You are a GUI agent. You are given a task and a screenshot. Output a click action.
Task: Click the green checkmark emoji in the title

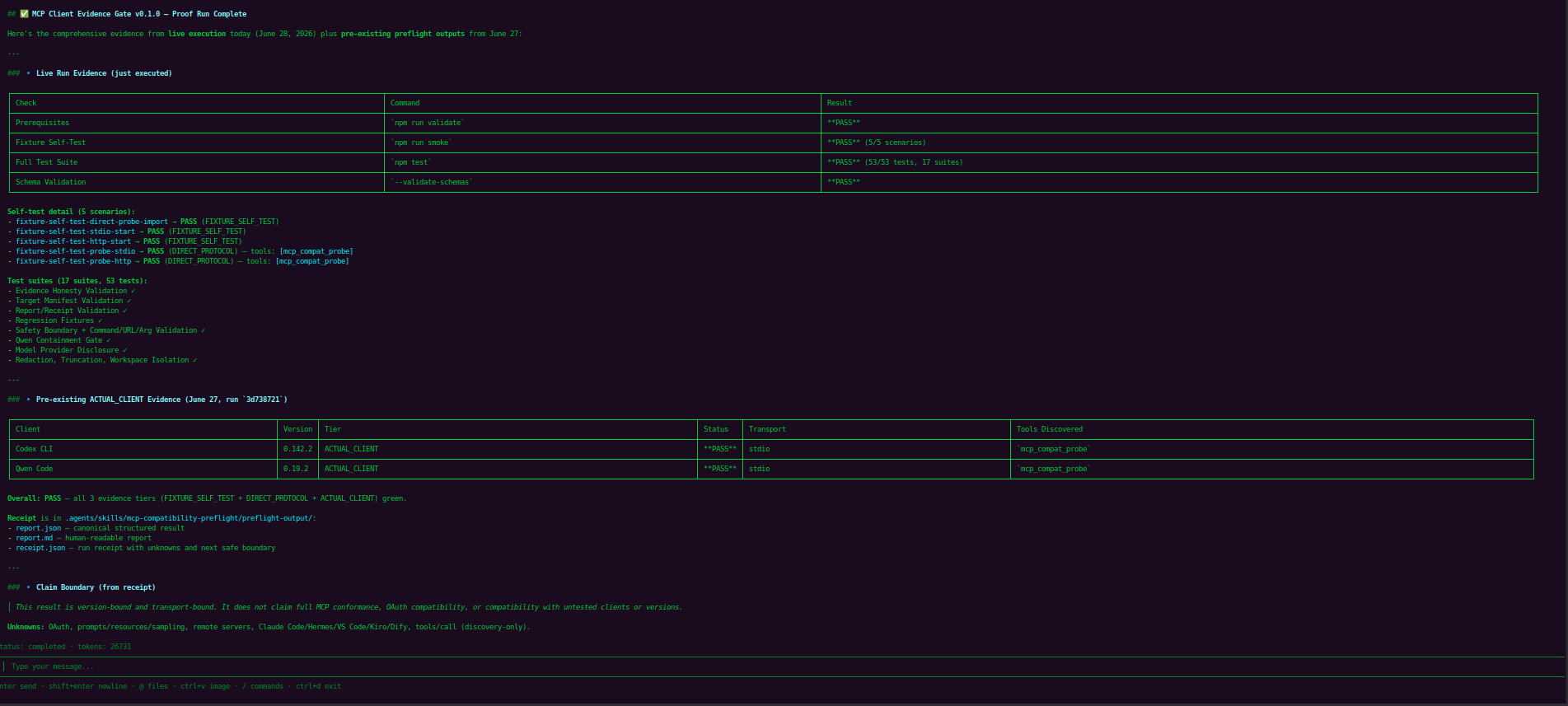tap(24, 14)
